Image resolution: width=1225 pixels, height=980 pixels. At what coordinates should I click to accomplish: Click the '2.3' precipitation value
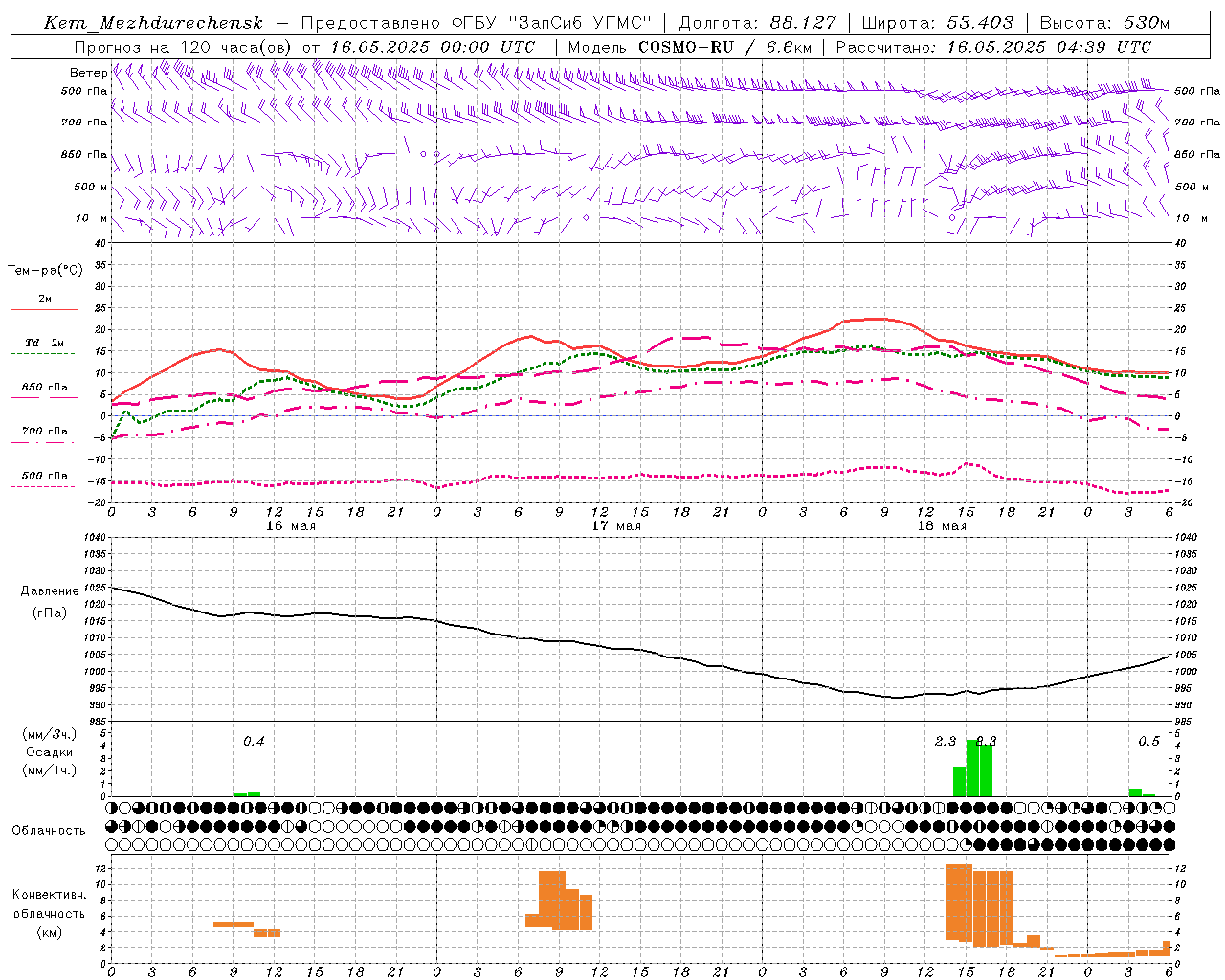coord(945,742)
